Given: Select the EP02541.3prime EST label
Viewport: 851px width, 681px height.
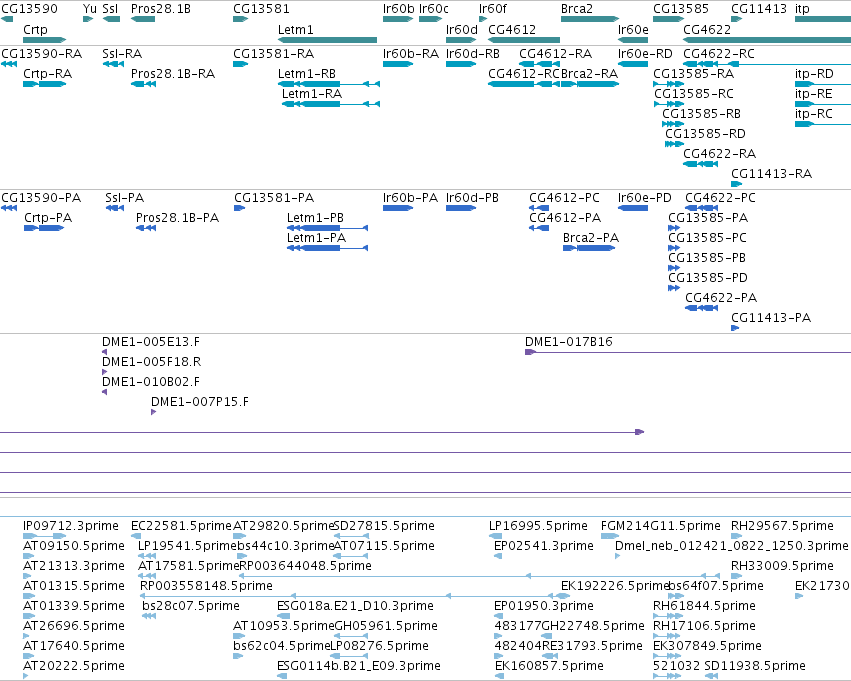Looking at the screenshot, I should click(543, 546).
